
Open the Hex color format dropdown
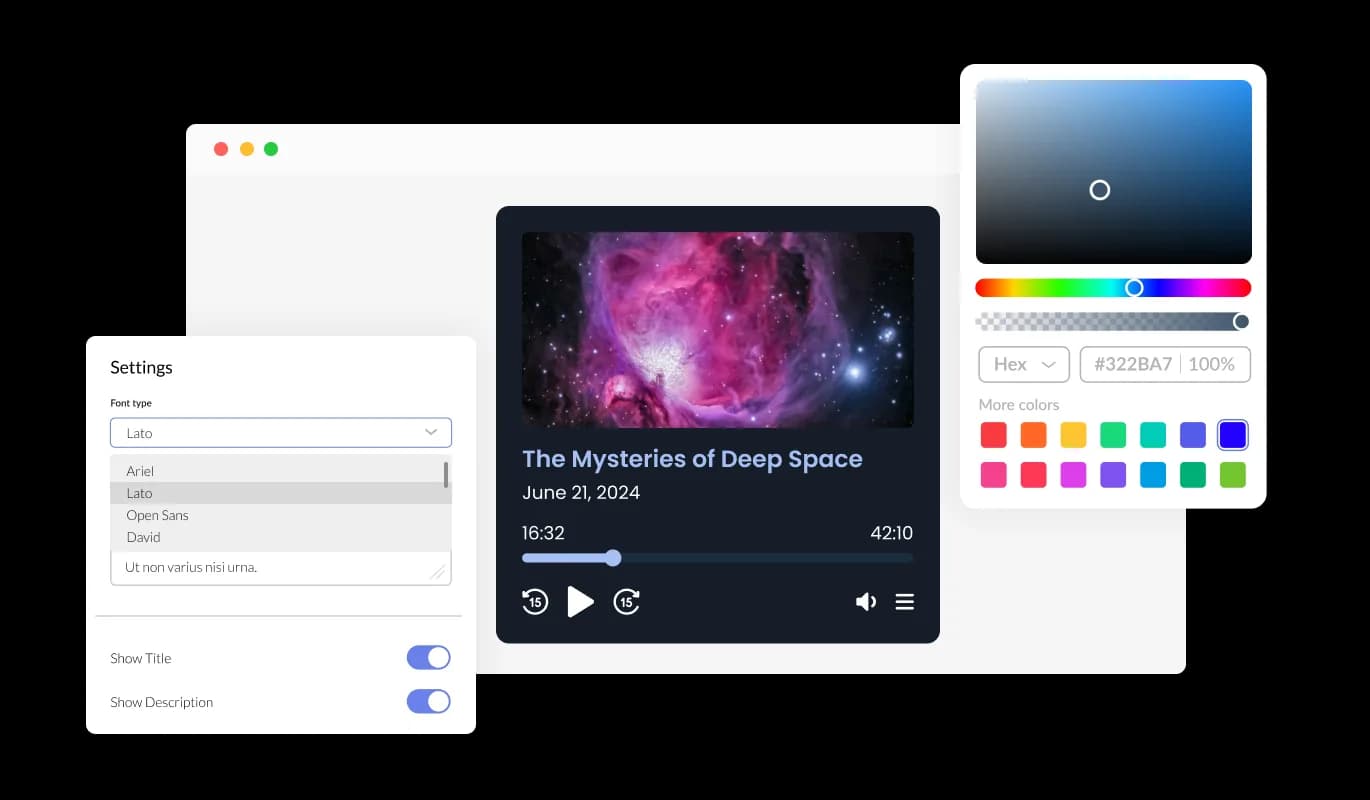pyautogui.click(x=1023, y=364)
